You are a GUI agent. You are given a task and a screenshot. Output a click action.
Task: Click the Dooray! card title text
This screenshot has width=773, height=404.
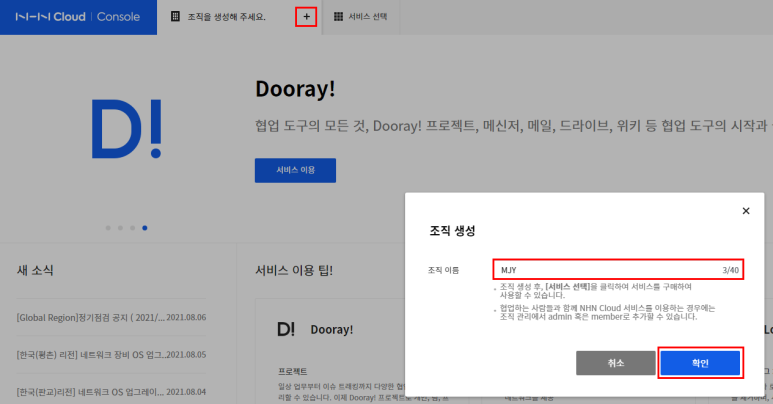pos(332,330)
